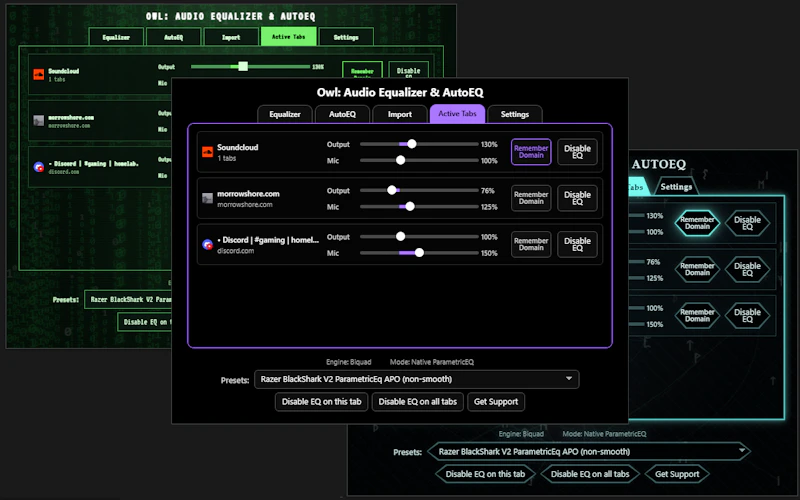The height and width of the screenshot is (500, 800).
Task: Toggle Remember Domain for Soundcloud in the green window
Action: 362,70
